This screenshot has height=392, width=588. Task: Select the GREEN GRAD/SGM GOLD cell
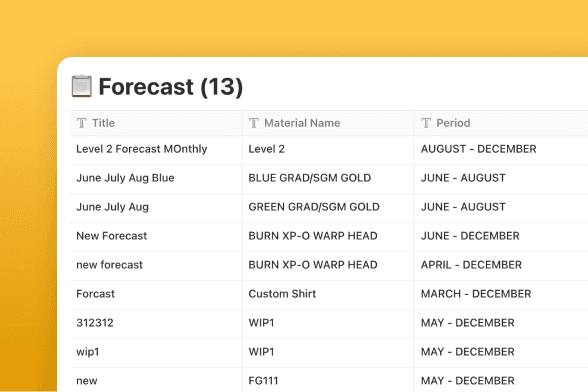click(x=328, y=207)
